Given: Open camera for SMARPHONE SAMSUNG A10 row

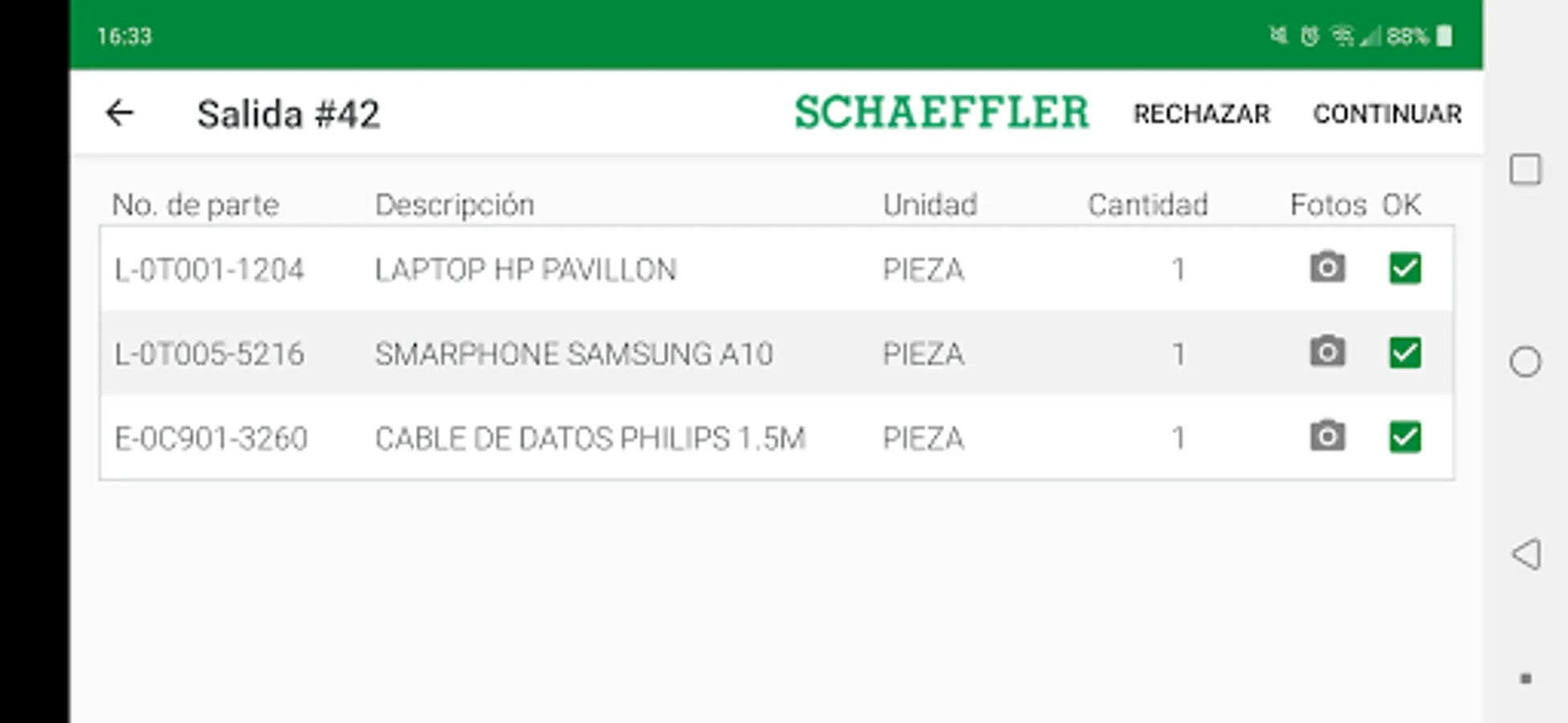Looking at the screenshot, I should [1327, 352].
